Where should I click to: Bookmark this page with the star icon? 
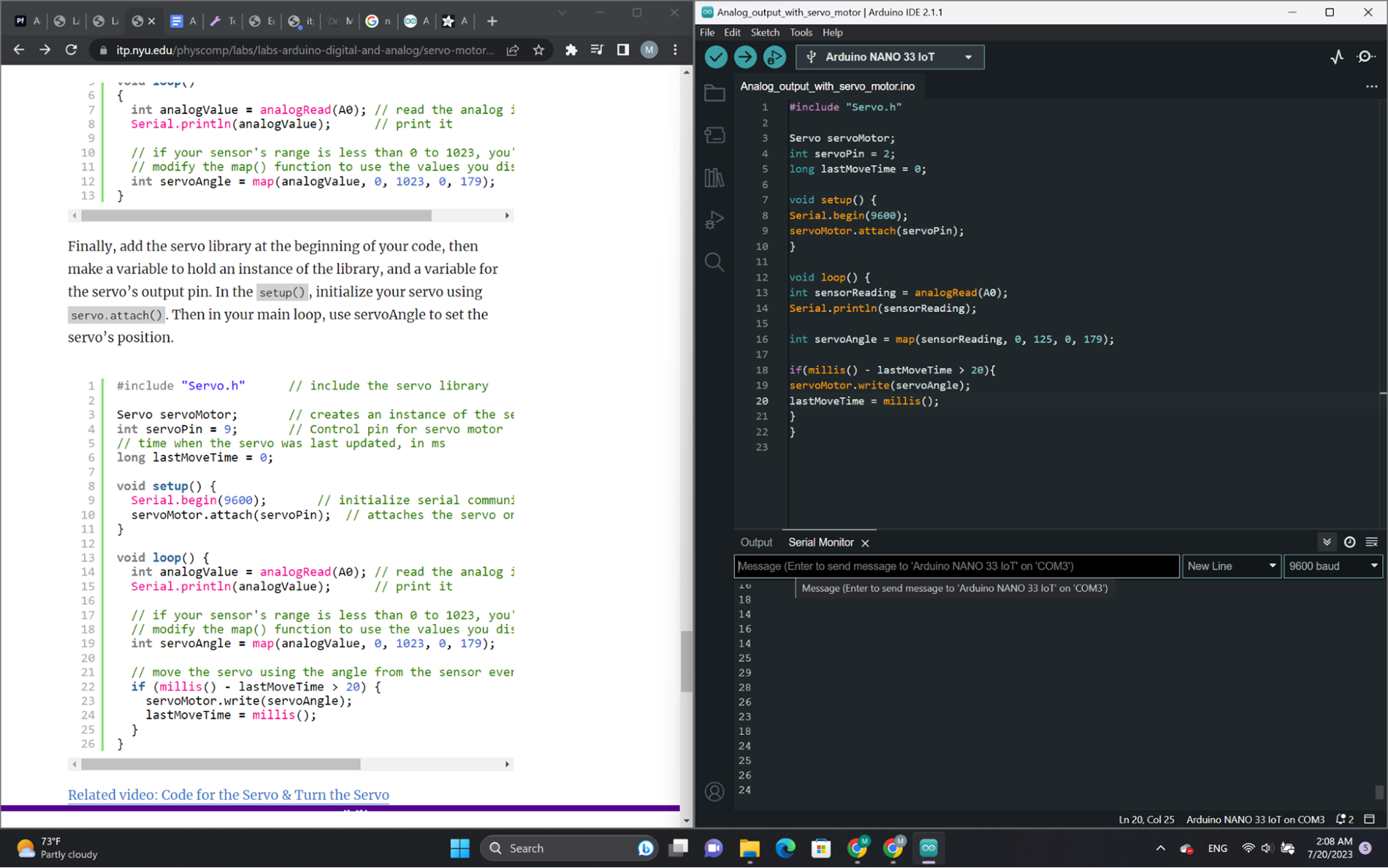539,50
